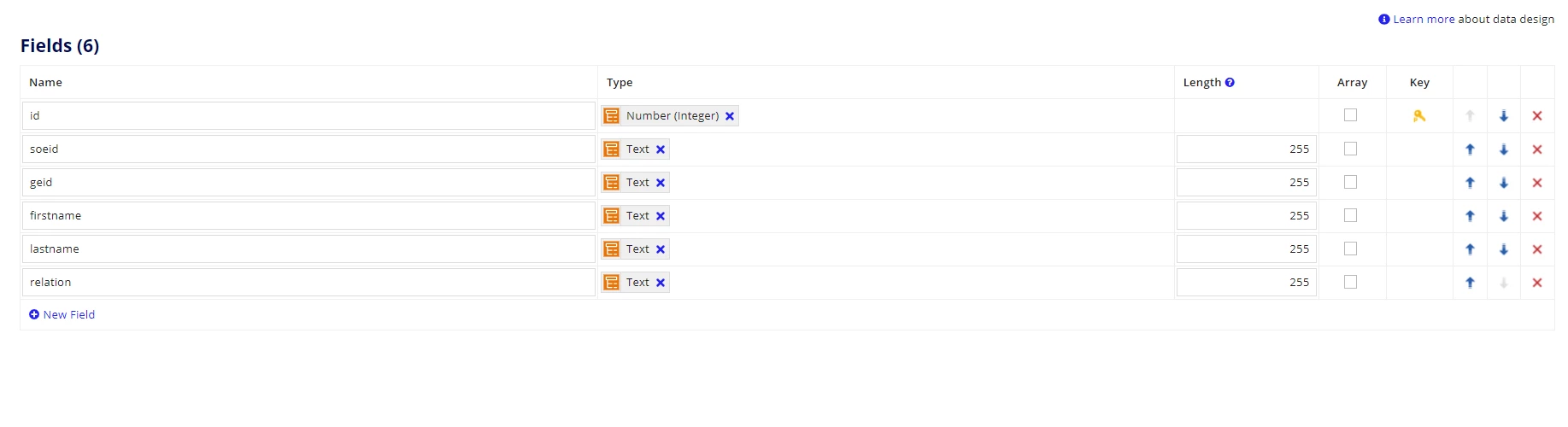Screen dimensions: 1568x427
Task: Move the geid field up
Action: 1471,183
